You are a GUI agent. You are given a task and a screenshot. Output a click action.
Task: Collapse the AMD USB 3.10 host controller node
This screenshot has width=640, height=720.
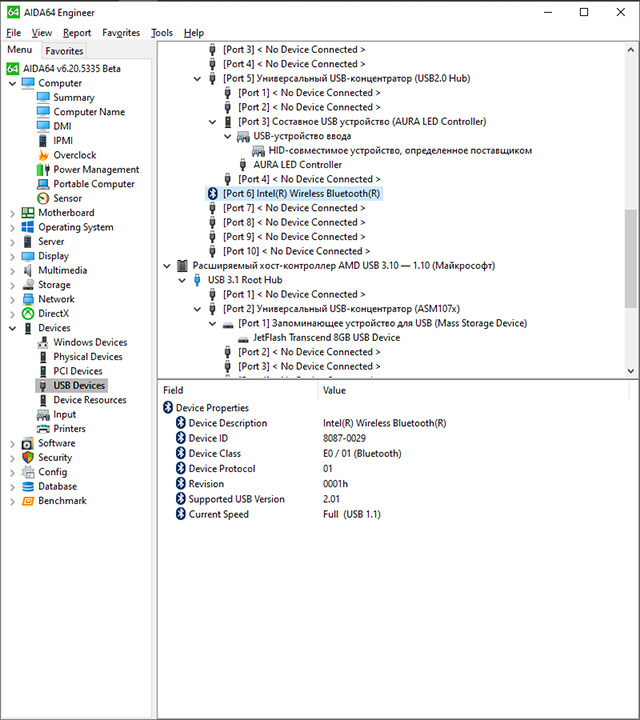tap(167, 266)
